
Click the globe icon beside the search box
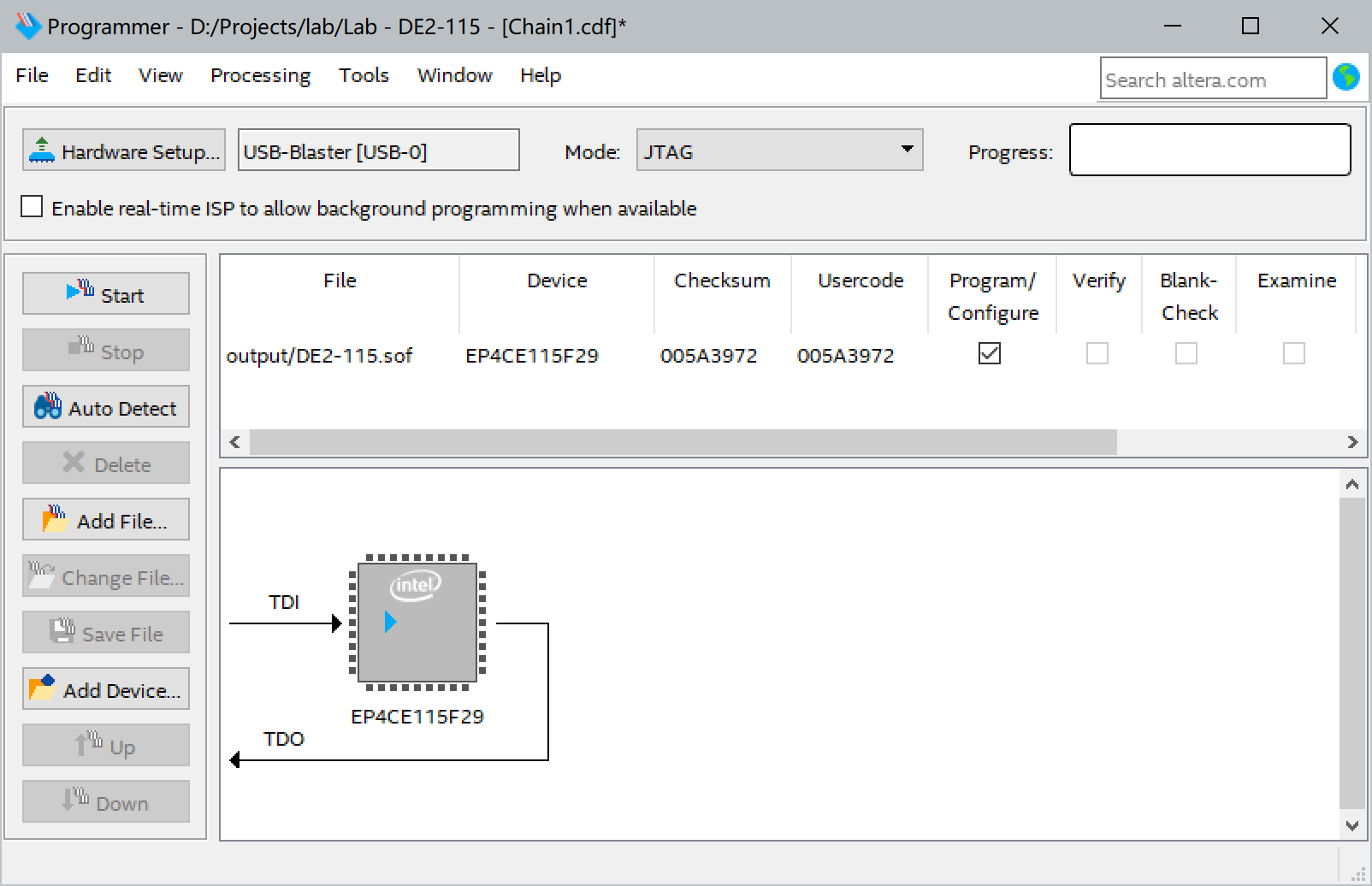click(x=1346, y=78)
